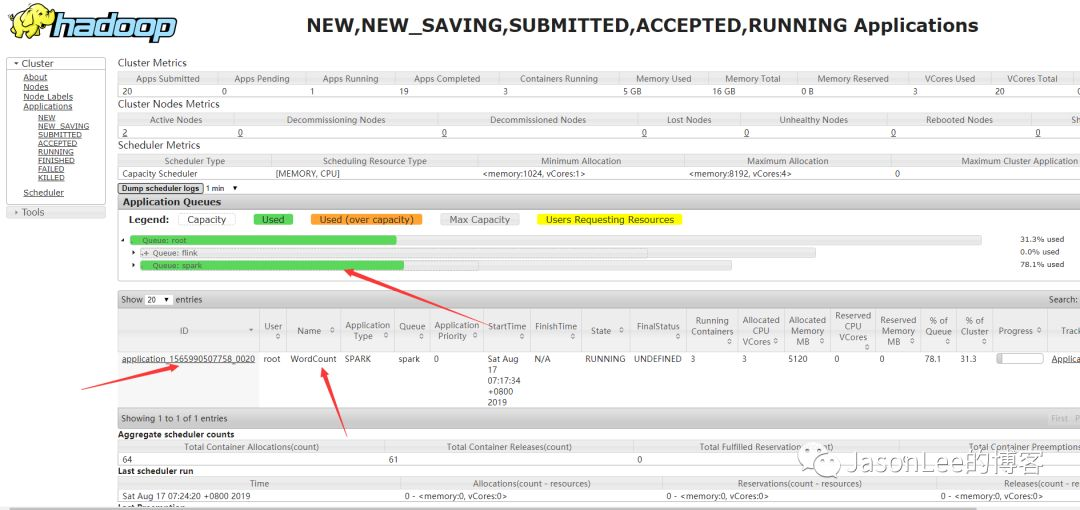
Task: Click the Queue: root usage bar
Action: 555,240
